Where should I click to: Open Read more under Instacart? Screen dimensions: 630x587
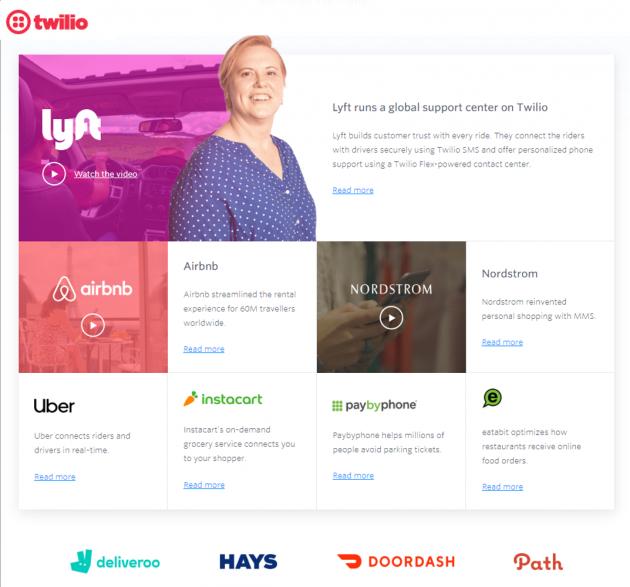click(204, 485)
